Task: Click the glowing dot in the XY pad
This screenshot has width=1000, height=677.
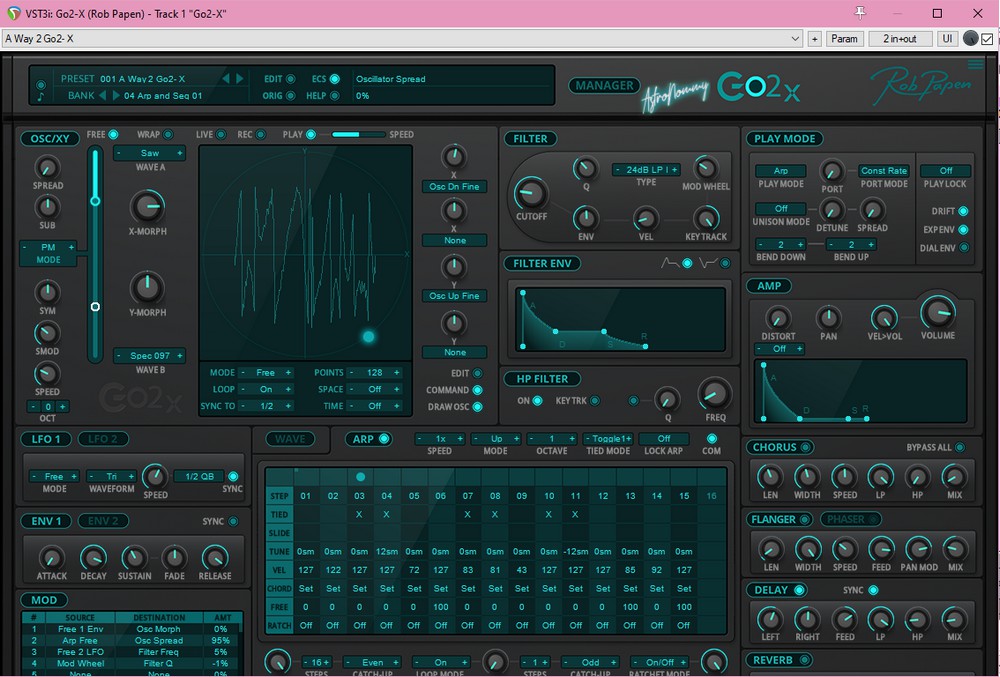Action: click(369, 337)
